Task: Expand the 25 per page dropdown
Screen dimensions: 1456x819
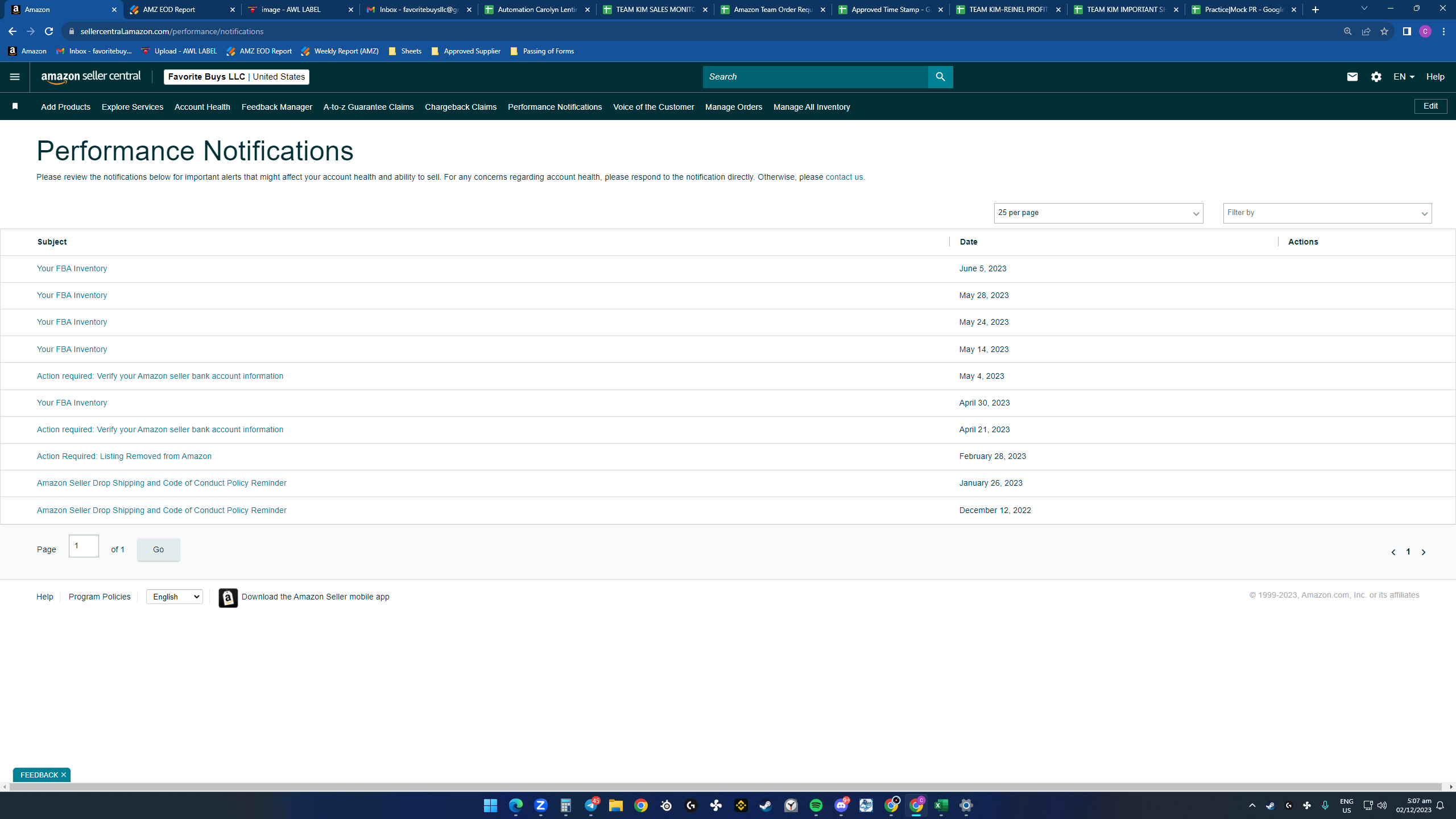Action: 1098,213
